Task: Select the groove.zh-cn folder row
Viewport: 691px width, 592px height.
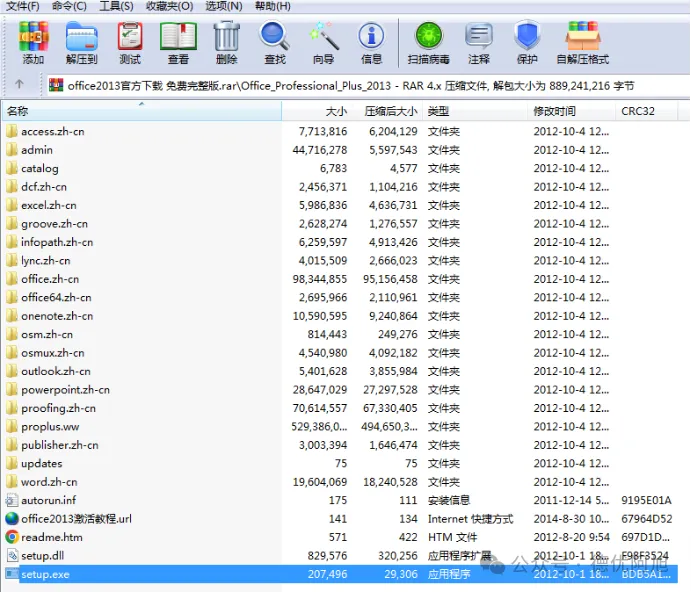Action: tap(339, 223)
